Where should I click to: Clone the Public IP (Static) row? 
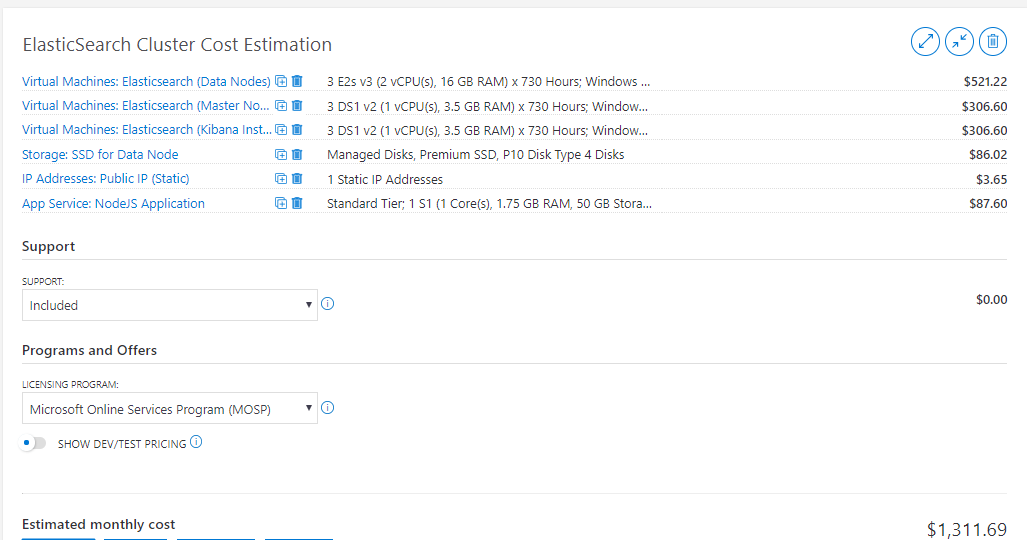281,179
